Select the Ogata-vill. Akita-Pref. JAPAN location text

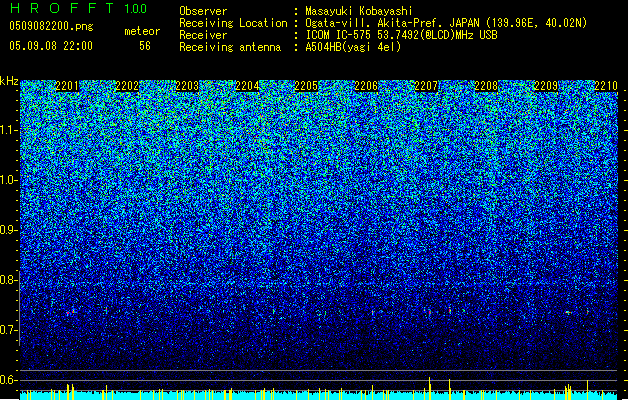[446, 23]
